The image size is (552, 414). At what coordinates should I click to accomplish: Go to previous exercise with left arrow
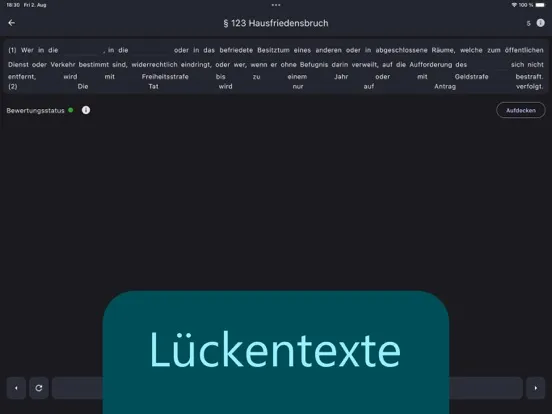click(16, 388)
